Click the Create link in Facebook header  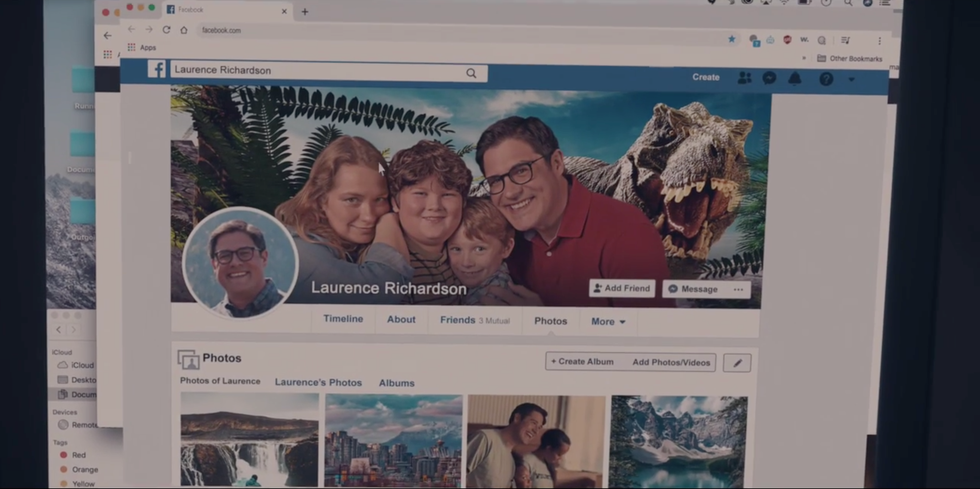click(x=706, y=77)
